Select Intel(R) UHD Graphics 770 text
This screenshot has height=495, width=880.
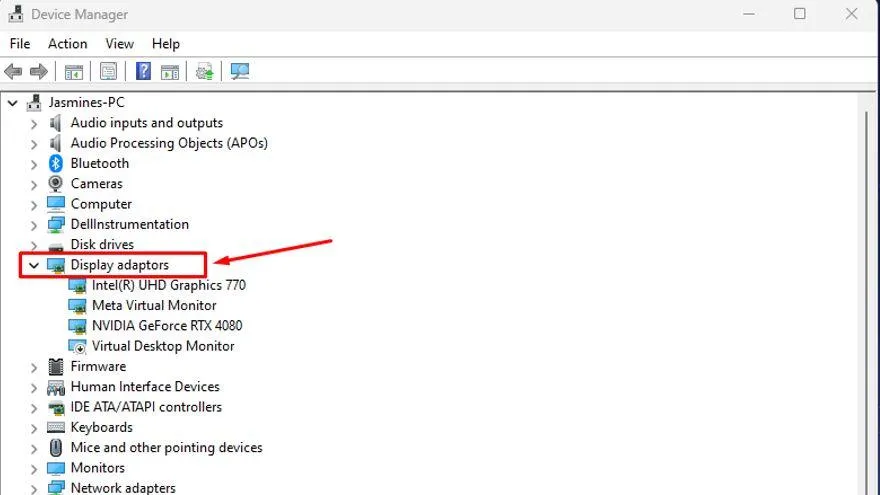[x=169, y=285]
